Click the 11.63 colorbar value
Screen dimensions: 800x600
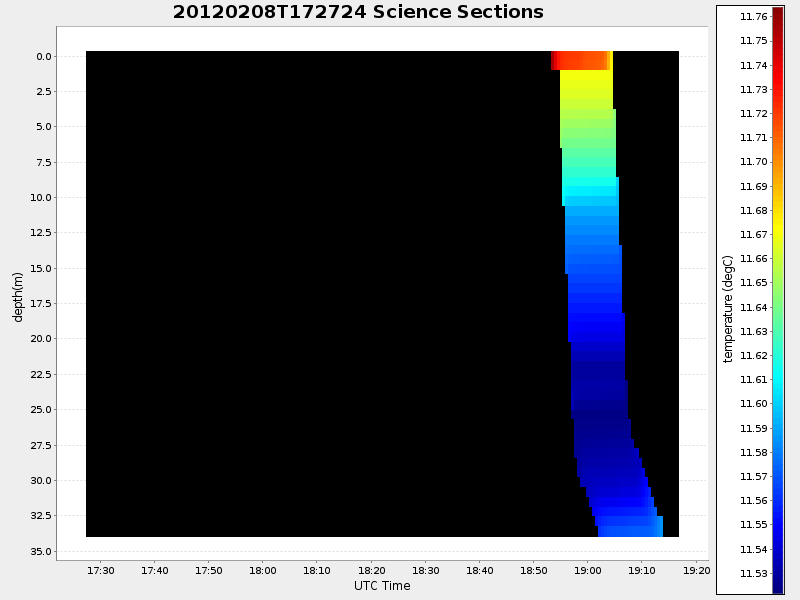(x=754, y=331)
